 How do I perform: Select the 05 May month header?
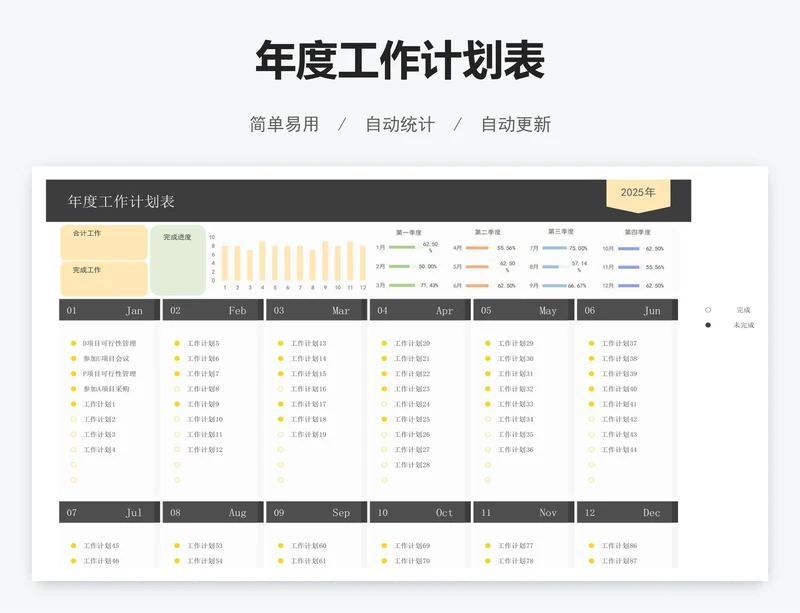point(523,310)
